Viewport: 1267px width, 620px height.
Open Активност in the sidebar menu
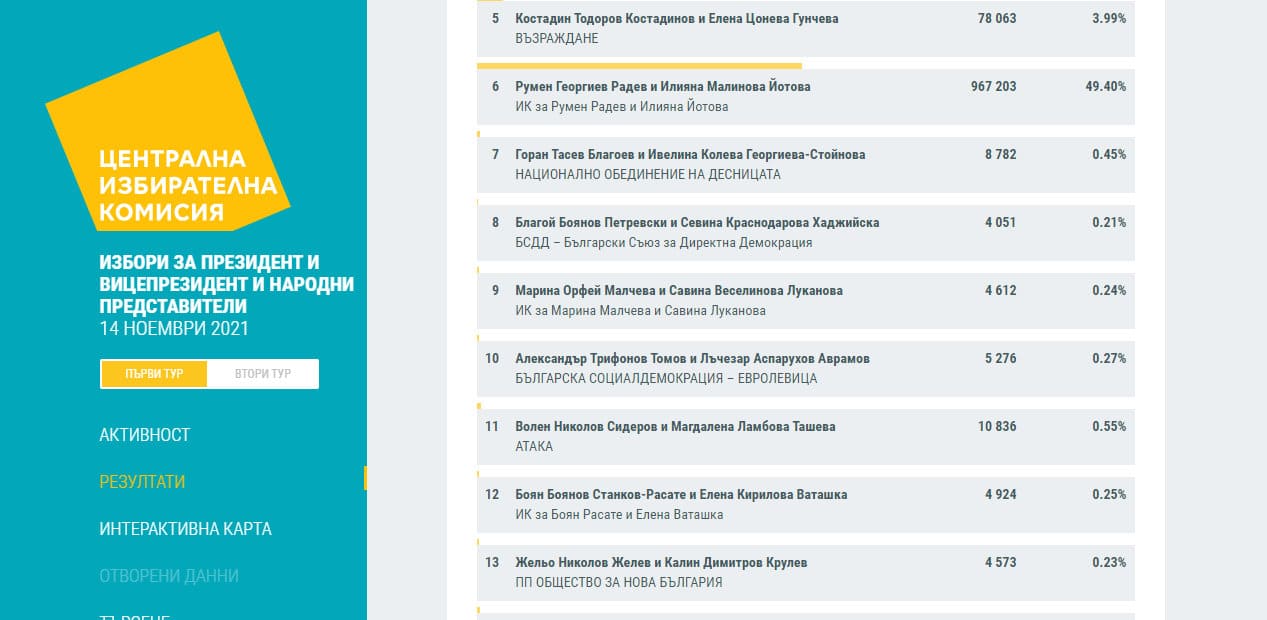point(144,435)
